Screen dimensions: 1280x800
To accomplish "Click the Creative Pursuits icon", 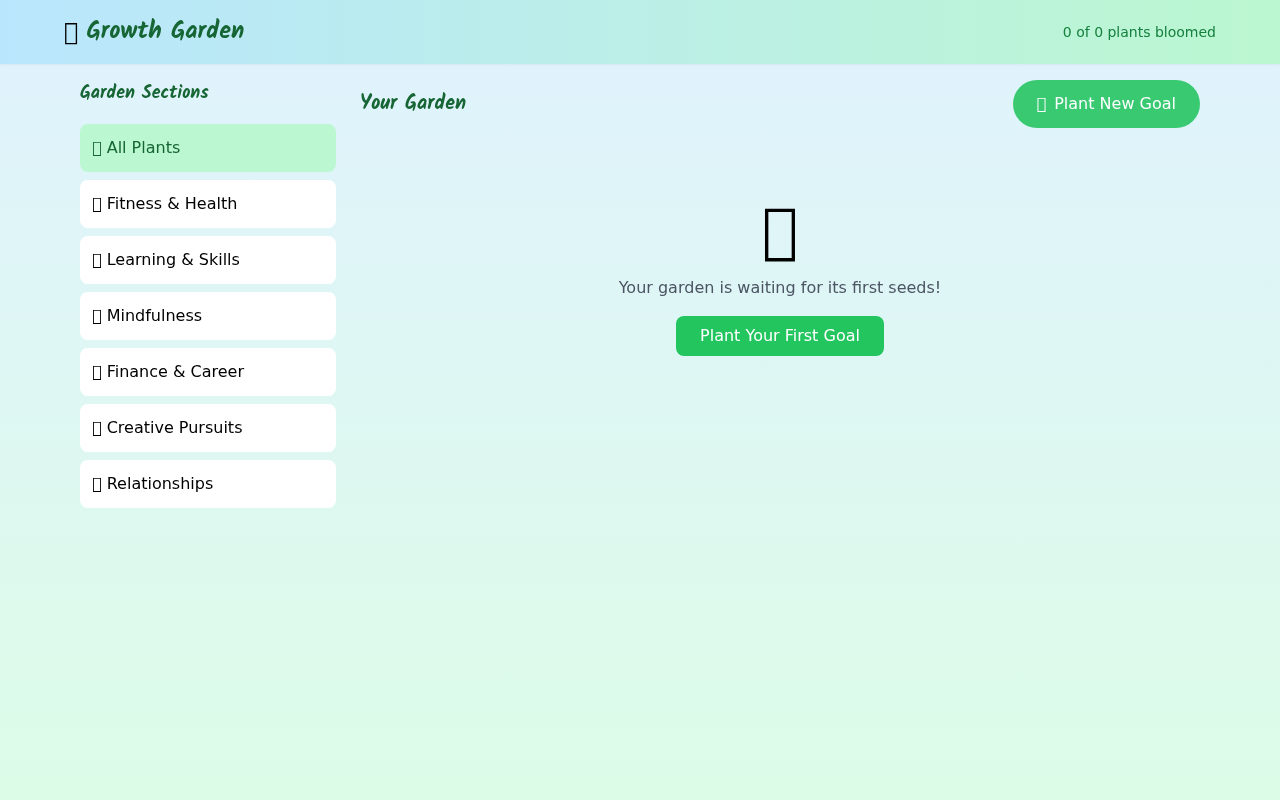I will coord(97,427).
